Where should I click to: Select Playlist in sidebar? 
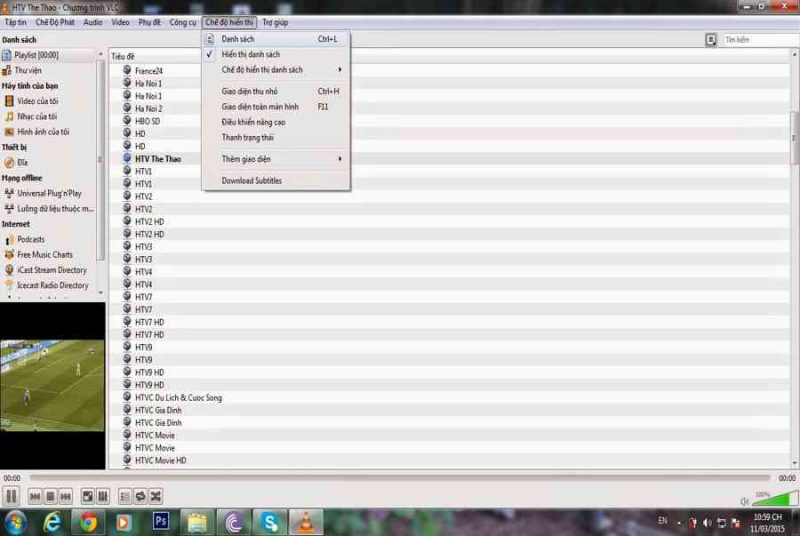48,55
